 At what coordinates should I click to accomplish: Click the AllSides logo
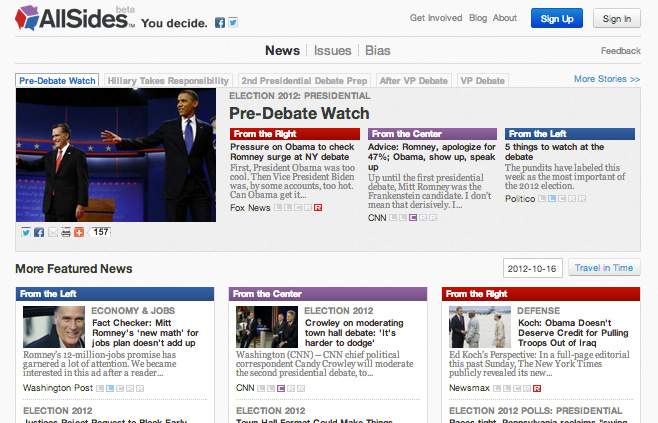click(75, 18)
